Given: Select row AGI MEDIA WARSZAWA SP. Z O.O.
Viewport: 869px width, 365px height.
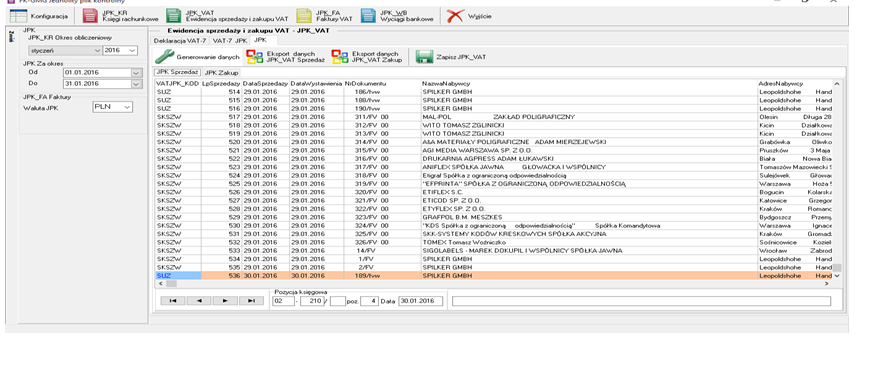Looking at the screenshot, I should [x=494, y=150].
